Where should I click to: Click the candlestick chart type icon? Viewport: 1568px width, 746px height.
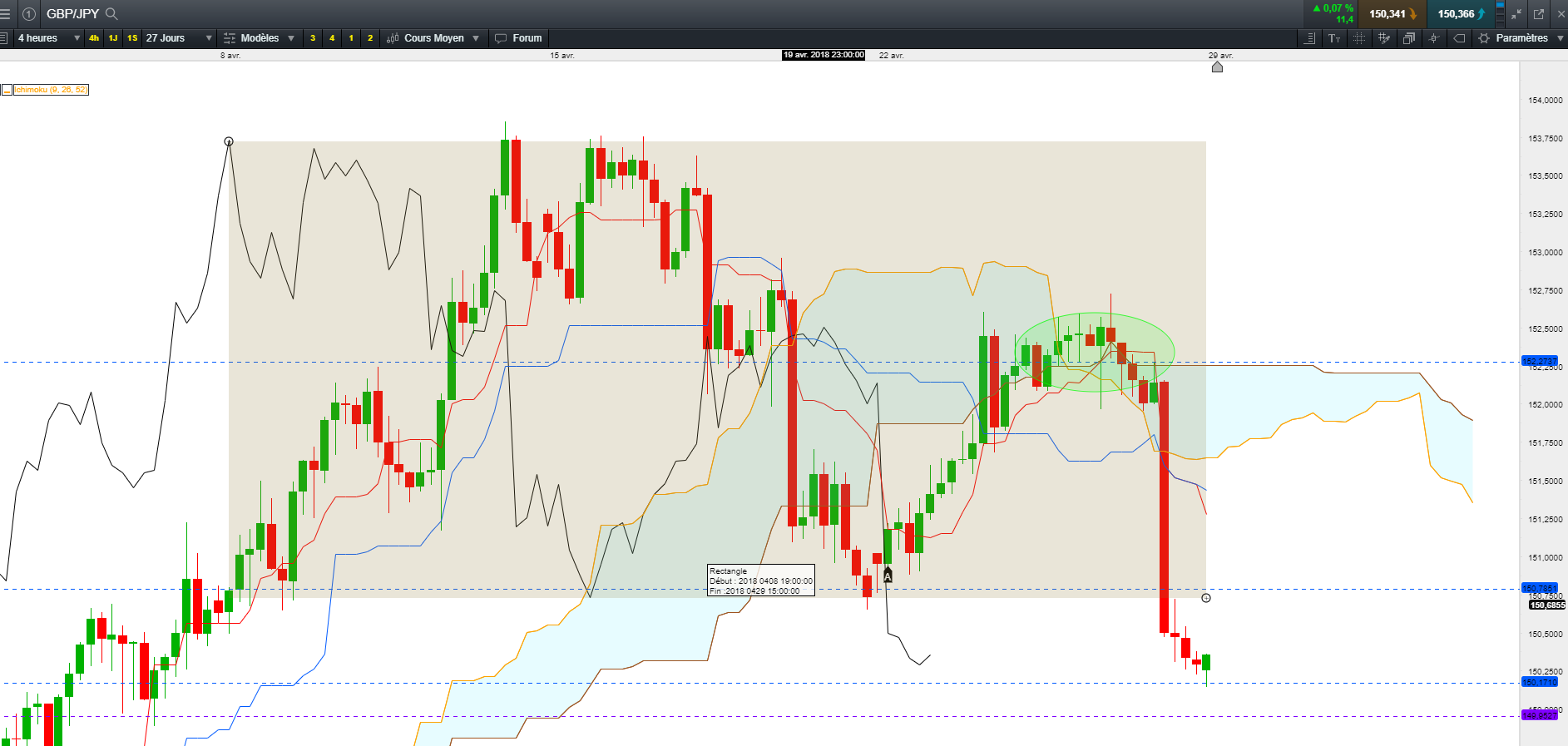point(393,38)
